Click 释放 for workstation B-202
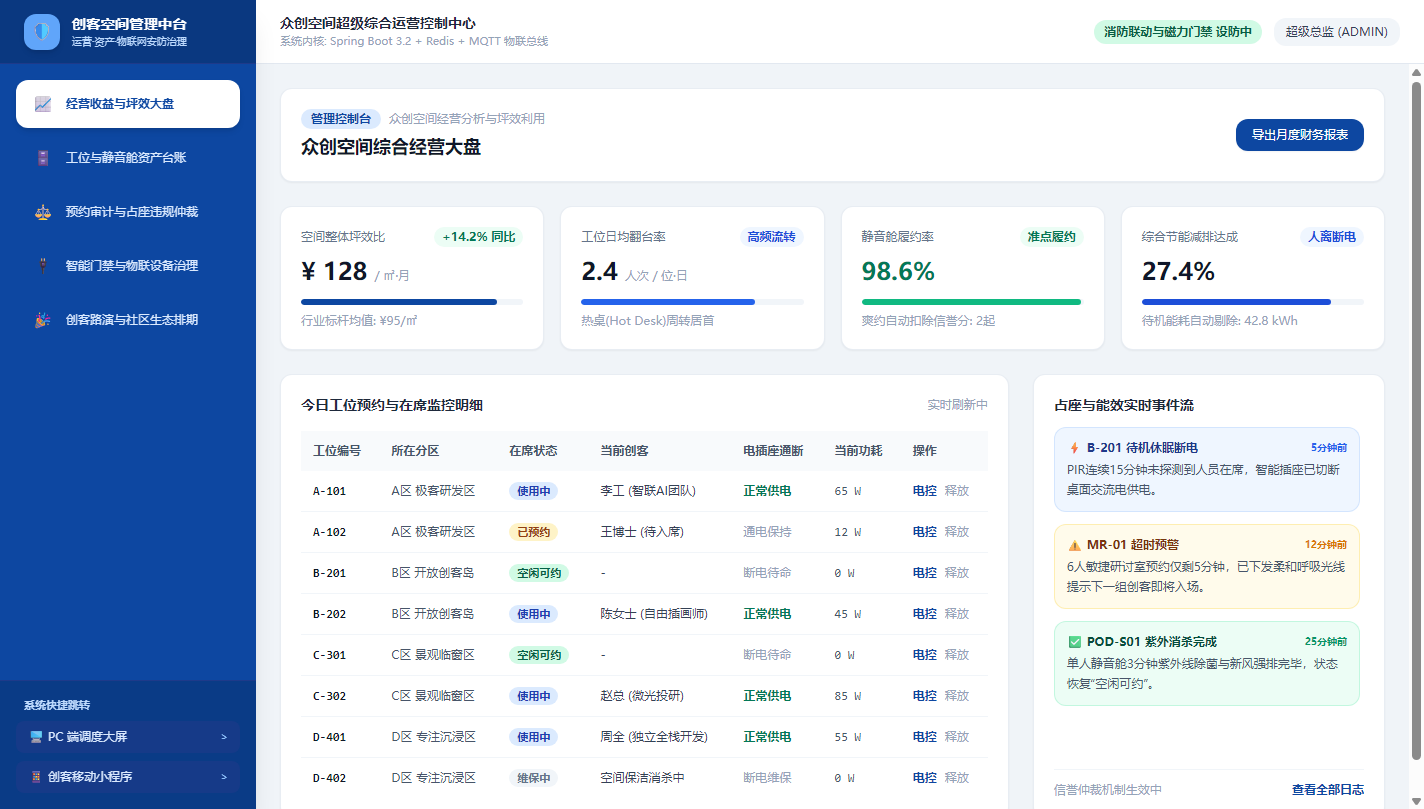Screen dimensions: 1424x809 tap(957, 614)
